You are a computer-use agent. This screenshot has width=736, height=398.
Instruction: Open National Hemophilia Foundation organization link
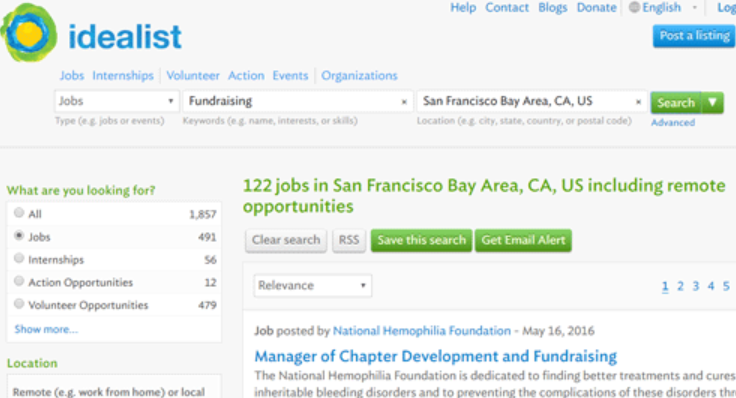click(422, 331)
